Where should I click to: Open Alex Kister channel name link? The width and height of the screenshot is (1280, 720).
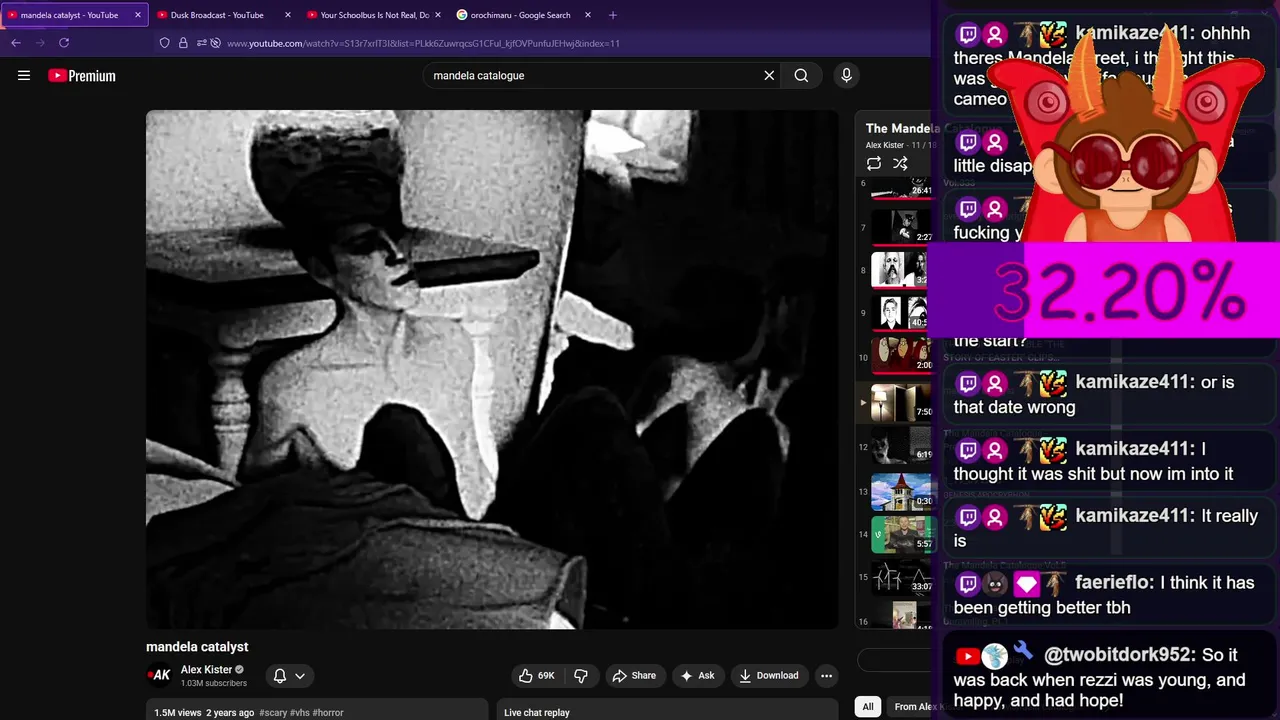[x=206, y=670]
